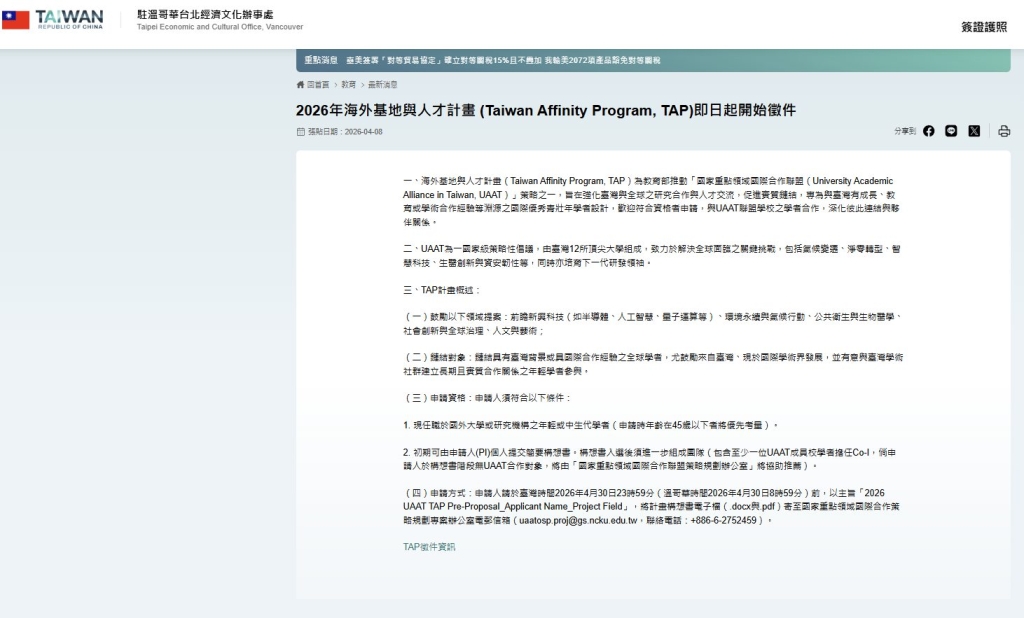Click the 重點消息 label in the banner

tap(320, 60)
